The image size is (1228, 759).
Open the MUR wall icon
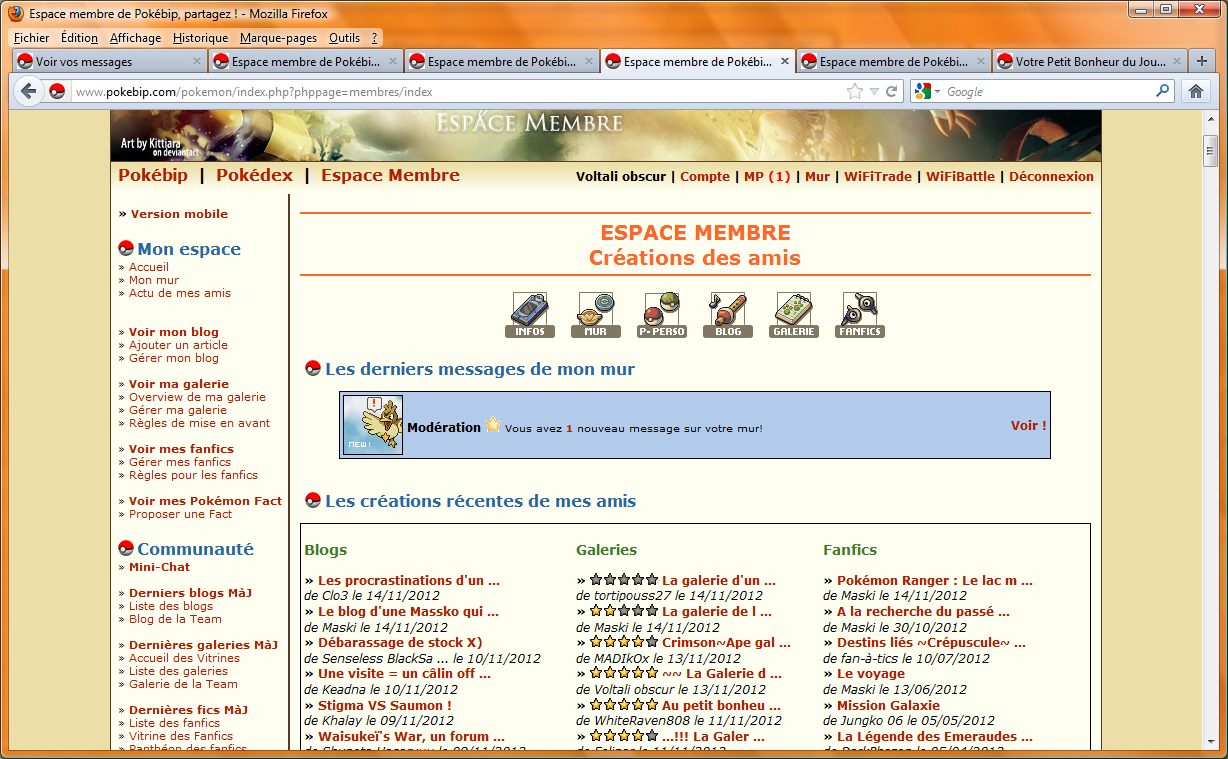coord(595,315)
